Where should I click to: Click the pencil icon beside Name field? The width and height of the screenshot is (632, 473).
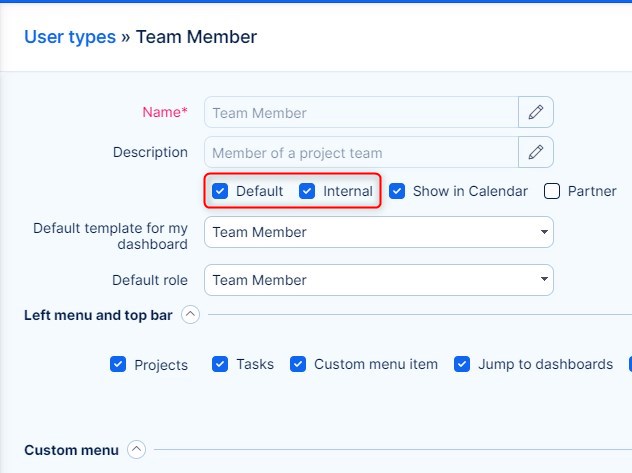click(536, 112)
